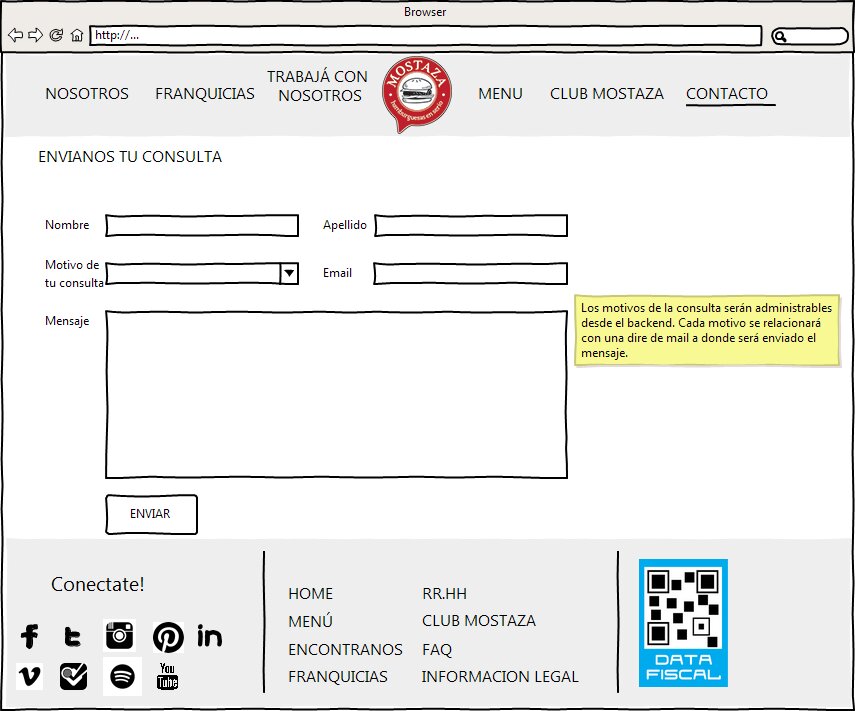This screenshot has width=855, height=711.
Task: Open the Facebook social icon
Action: pyautogui.click(x=29, y=636)
